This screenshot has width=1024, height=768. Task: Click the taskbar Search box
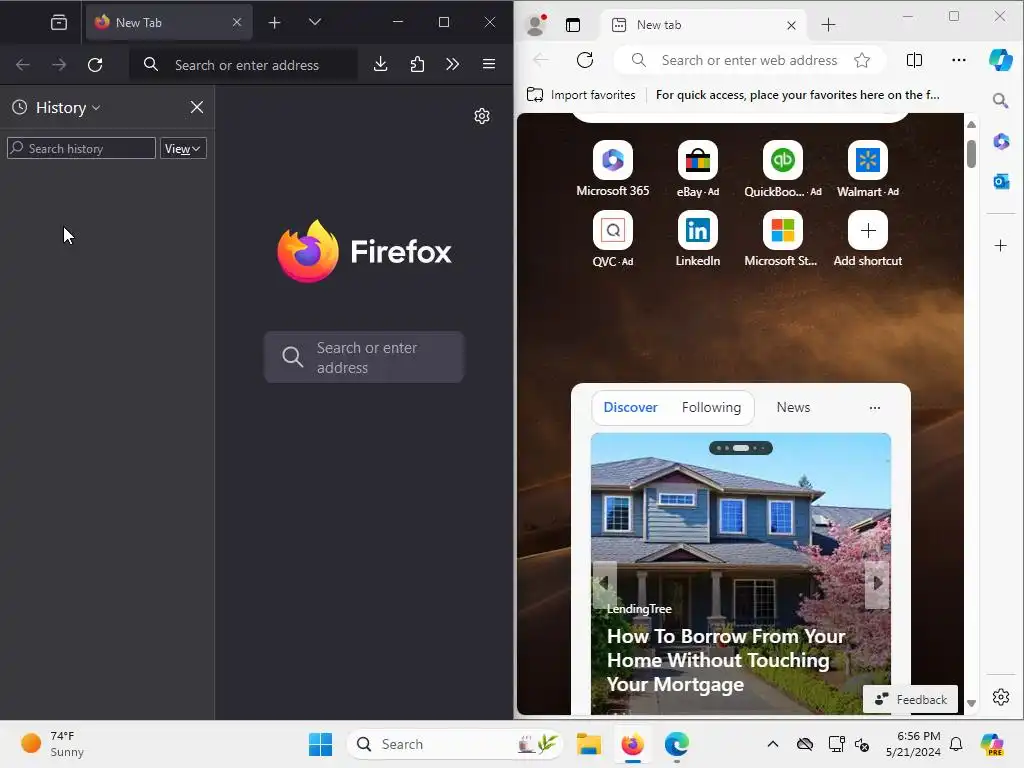[455, 744]
